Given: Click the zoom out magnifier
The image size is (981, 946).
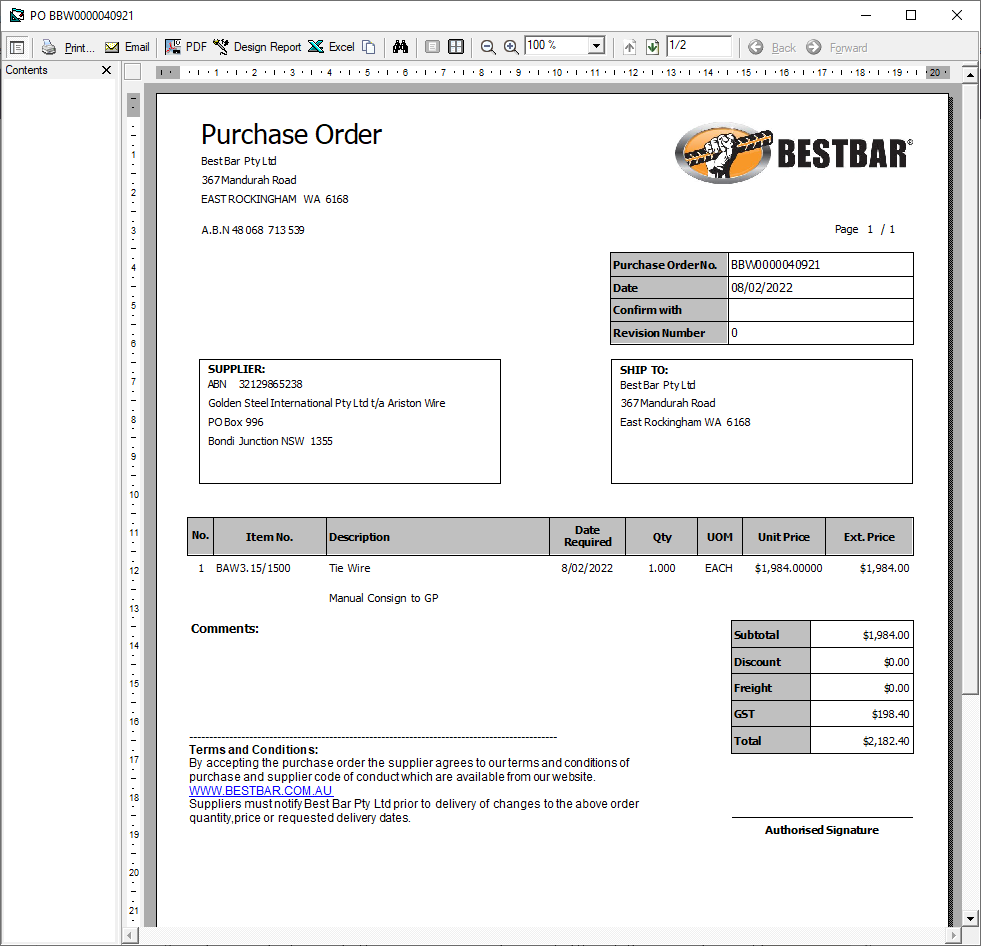Looking at the screenshot, I should (488, 47).
